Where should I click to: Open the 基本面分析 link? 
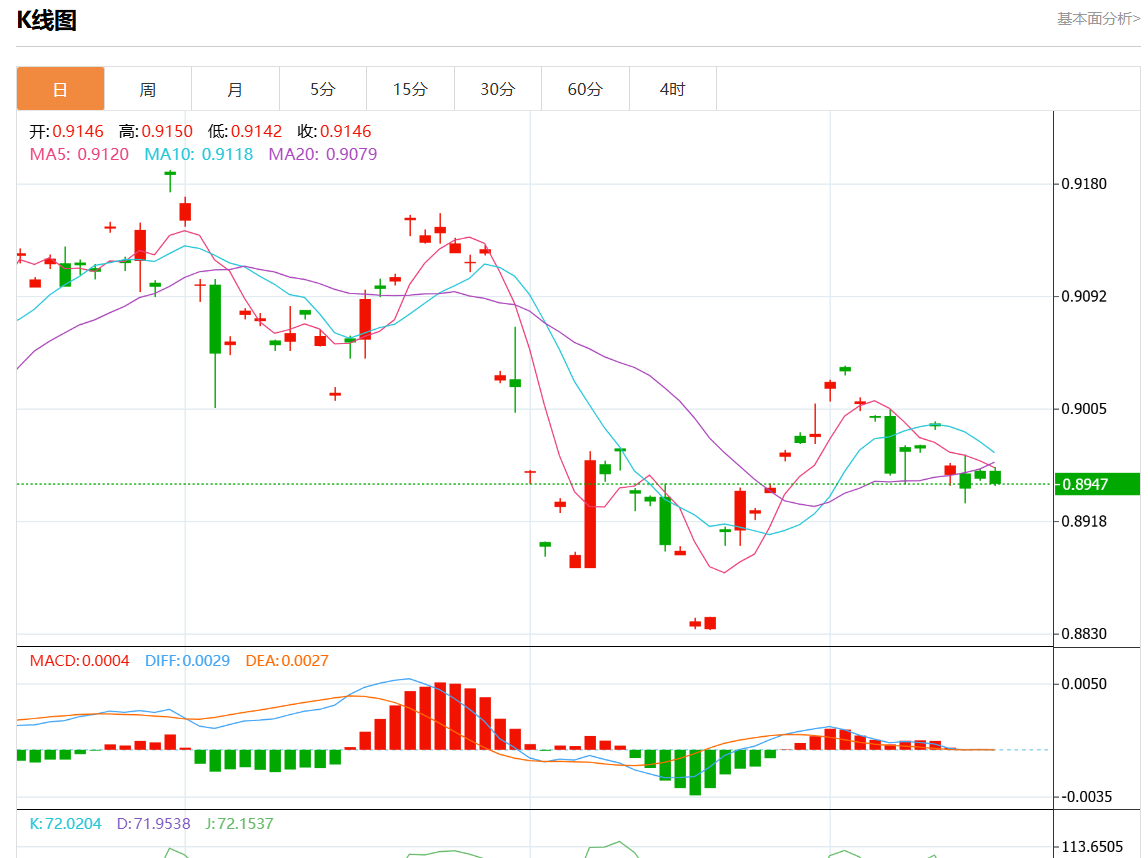tap(1098, 19)
